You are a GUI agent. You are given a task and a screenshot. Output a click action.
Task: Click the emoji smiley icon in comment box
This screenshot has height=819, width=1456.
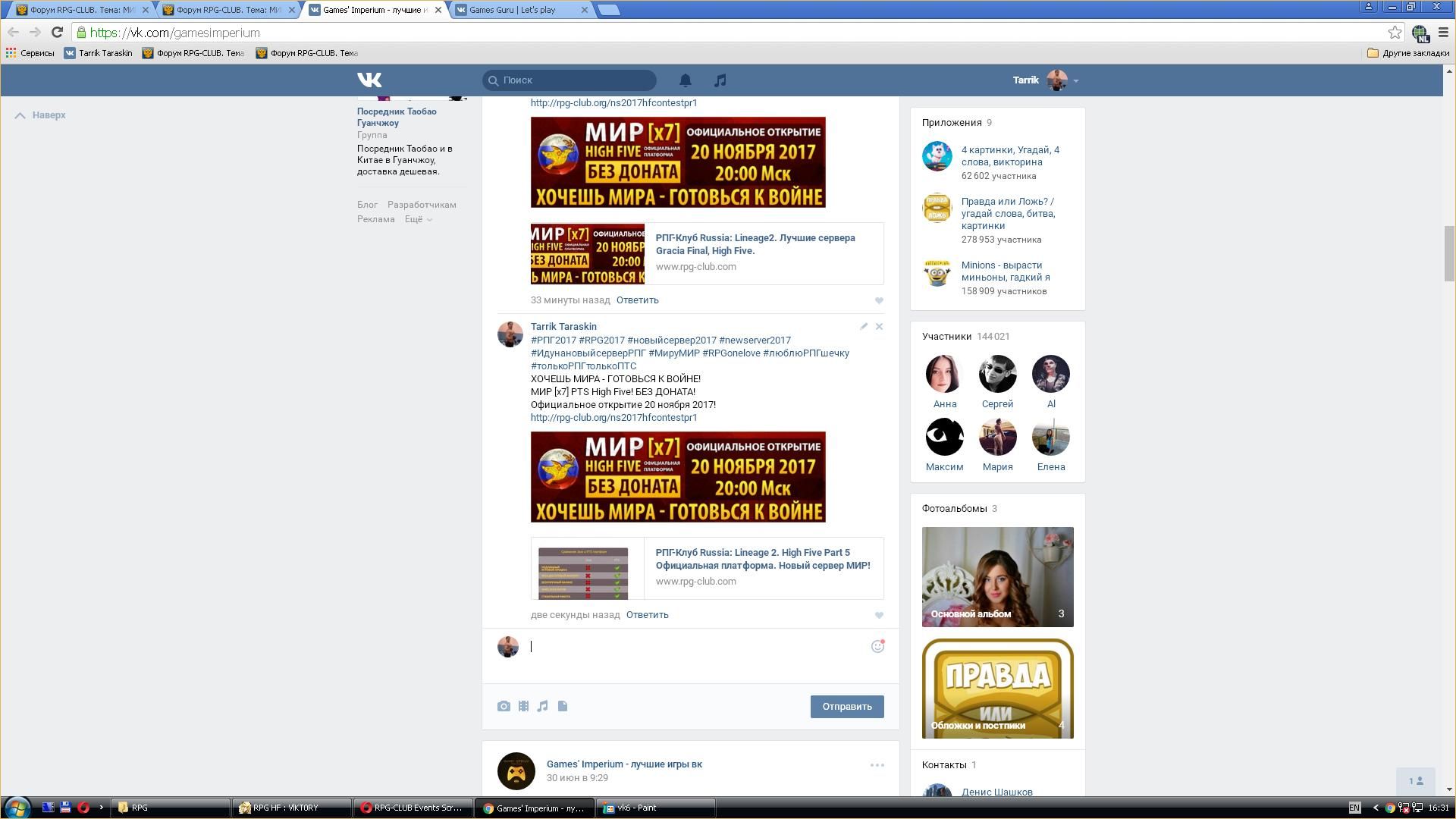click(x=877, y=646)
